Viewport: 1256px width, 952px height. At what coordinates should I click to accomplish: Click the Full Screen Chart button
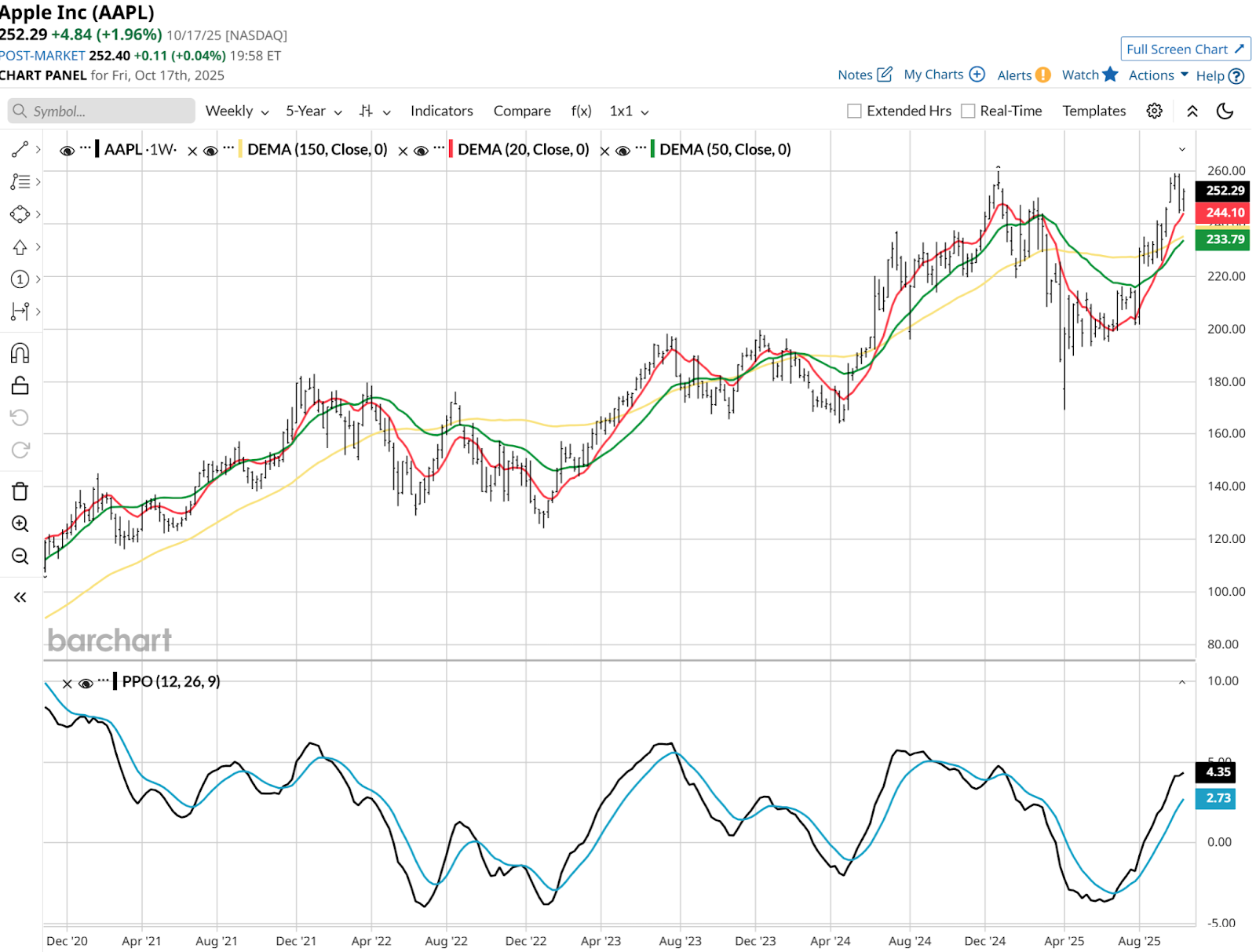point(1185,49)
